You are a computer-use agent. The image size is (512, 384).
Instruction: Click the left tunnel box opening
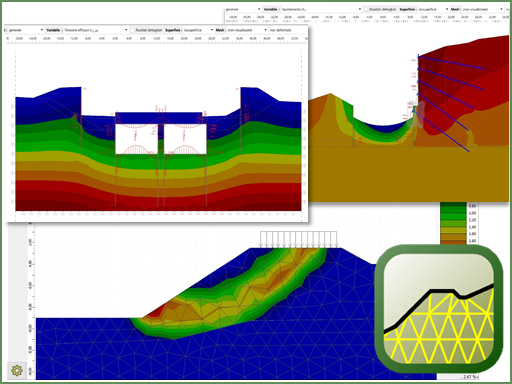pyautogui.click(x=137, y=139)
